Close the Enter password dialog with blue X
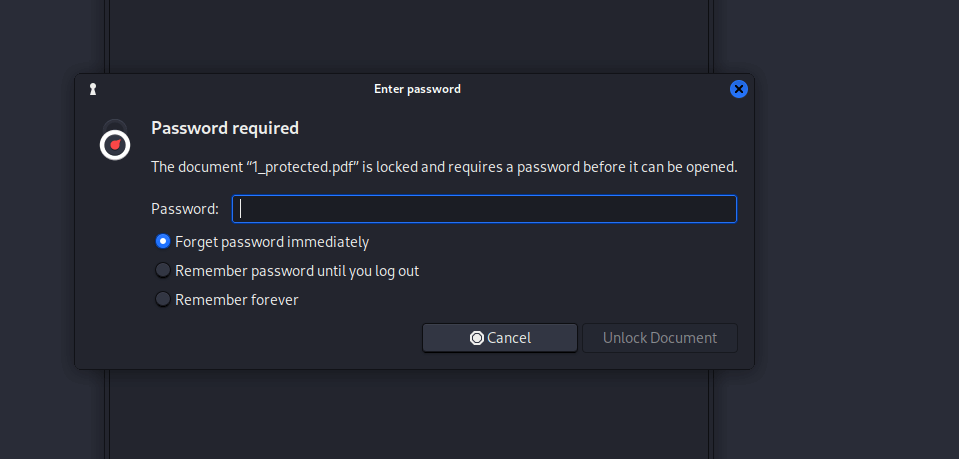The image size is (959, 459). click(x=739, y=89)
